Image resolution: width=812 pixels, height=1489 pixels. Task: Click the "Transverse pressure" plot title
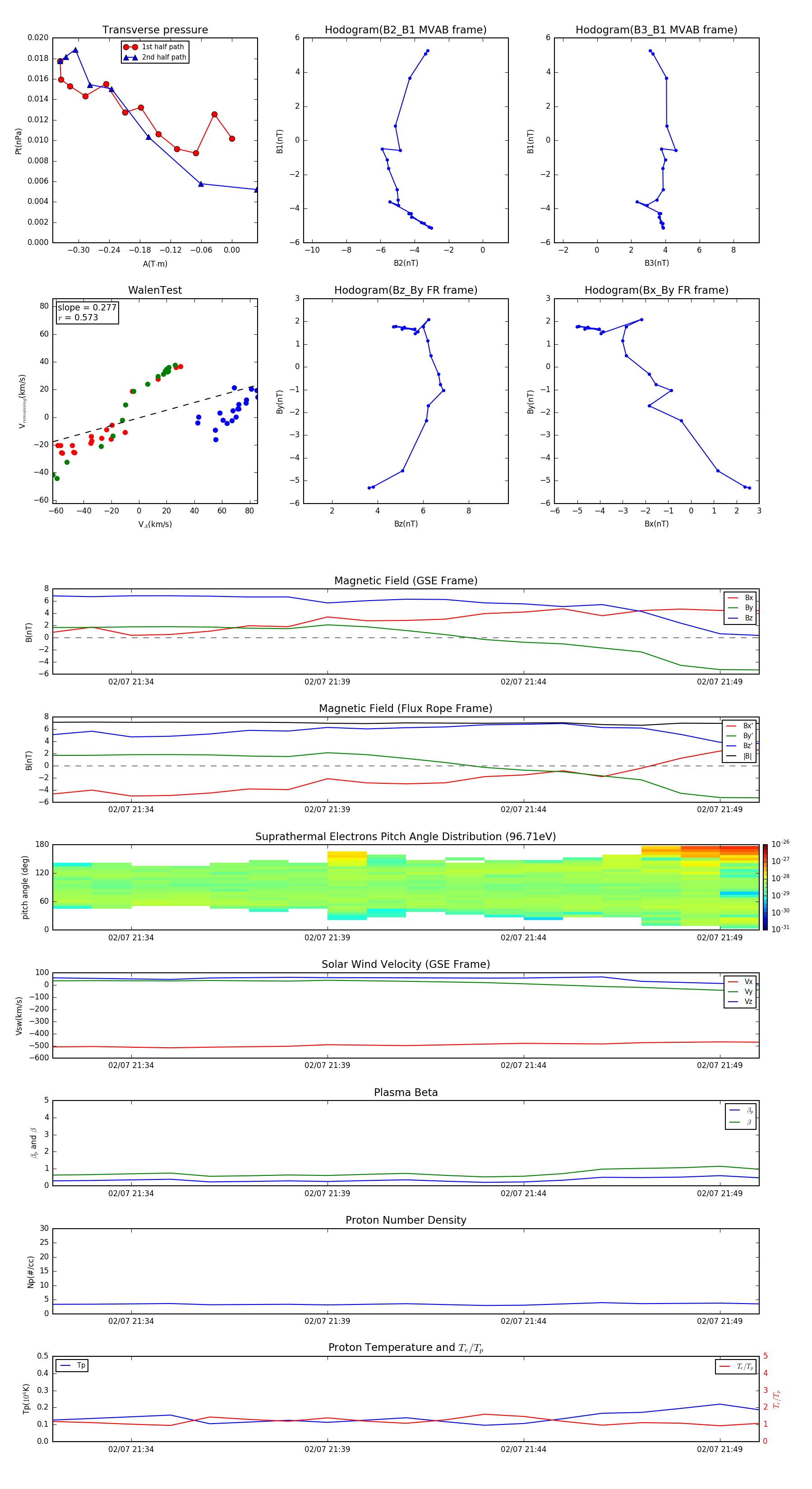(x=155, y=30)
